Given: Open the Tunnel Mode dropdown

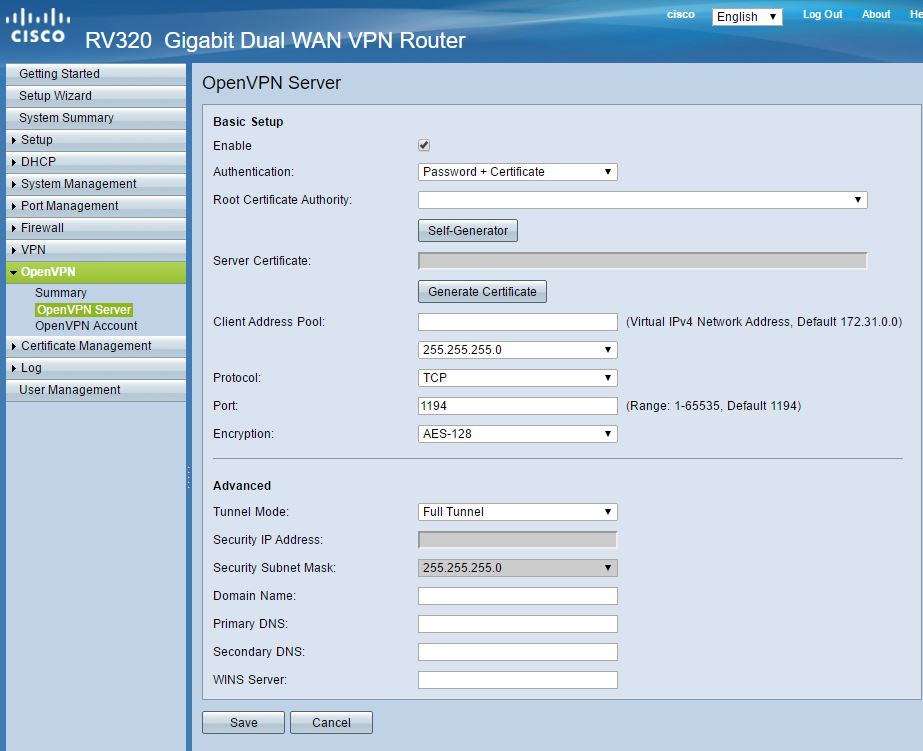Looking at the screenshot, I should tap(517, 512).
